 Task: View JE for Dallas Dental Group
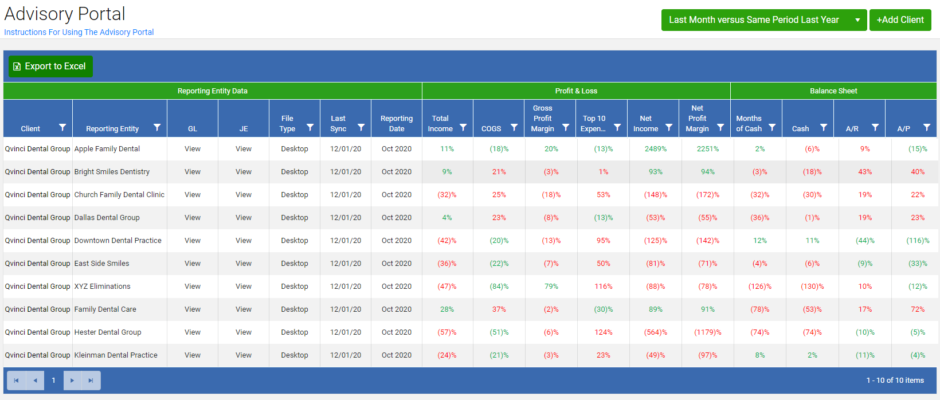pos(243,217)
